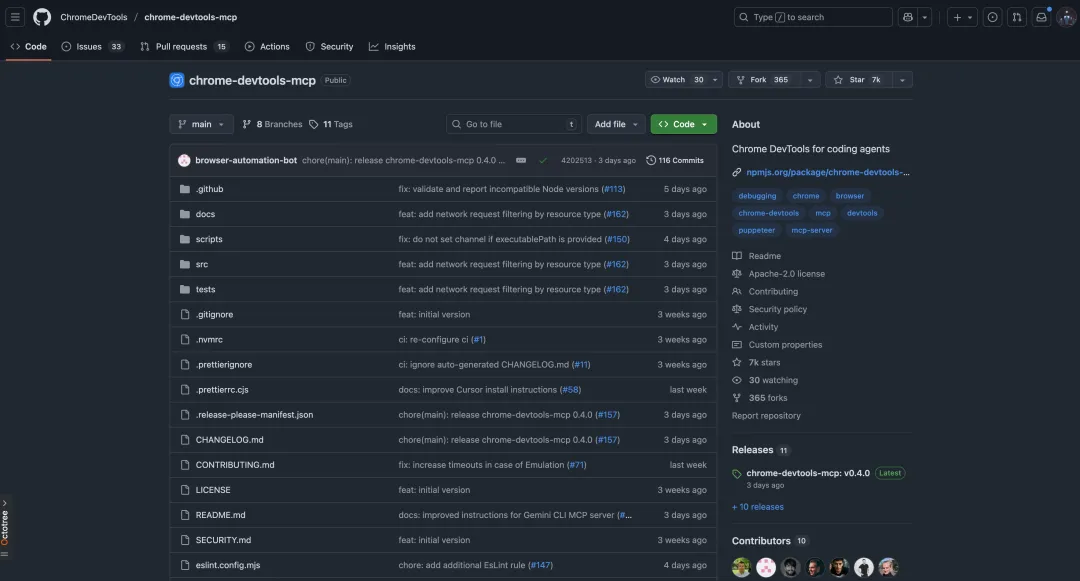Open the Copilot icon in header
1080x581 pixels.
[908, 17]
